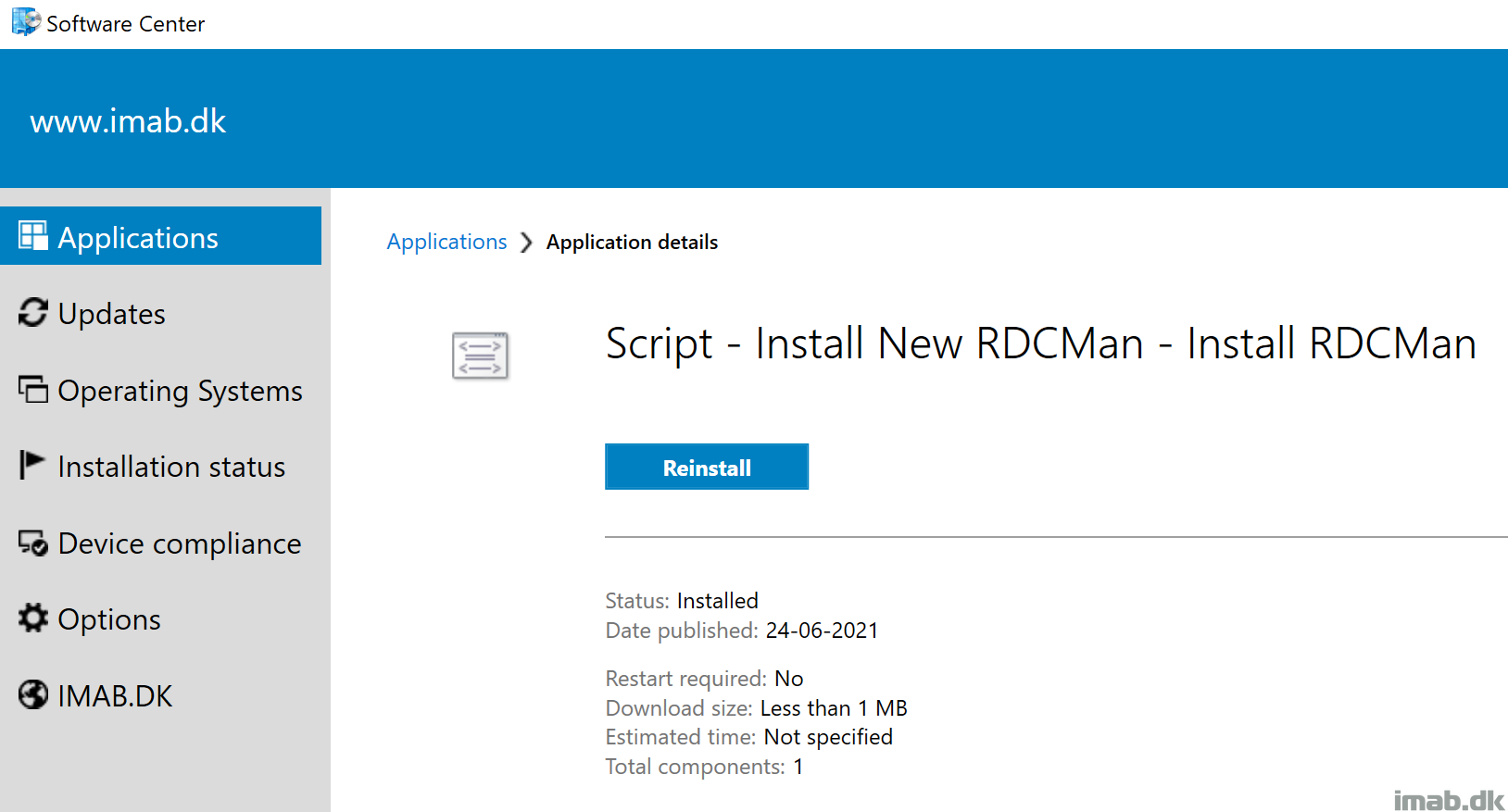Click the Application details breadcrumb text
Image resolution: width=1508 pixels, height=812 pixels.
pos(632,242)
